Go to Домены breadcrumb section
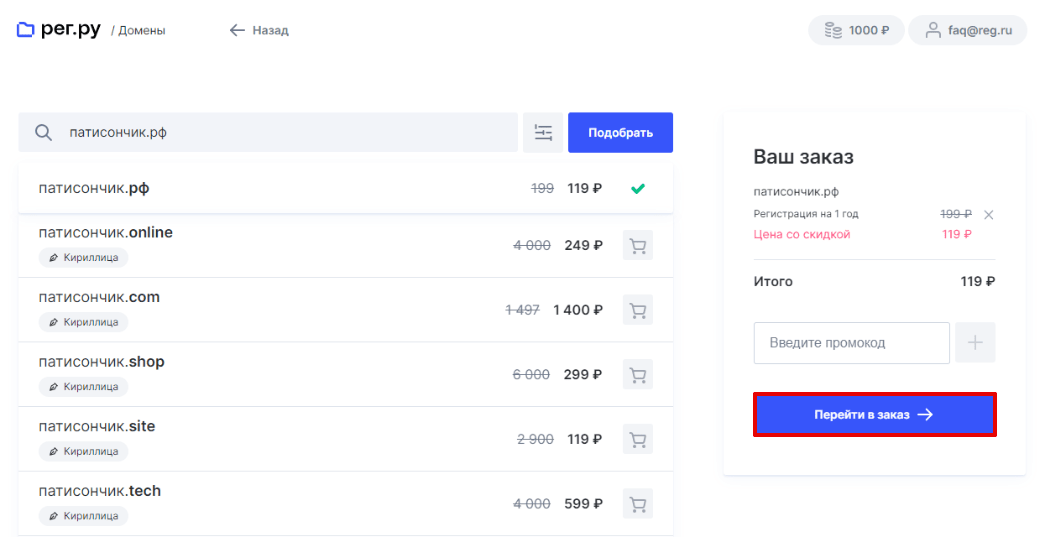The height and width of the screenshot is (537, 1045). pyautogui.click(x=141, y=31)
